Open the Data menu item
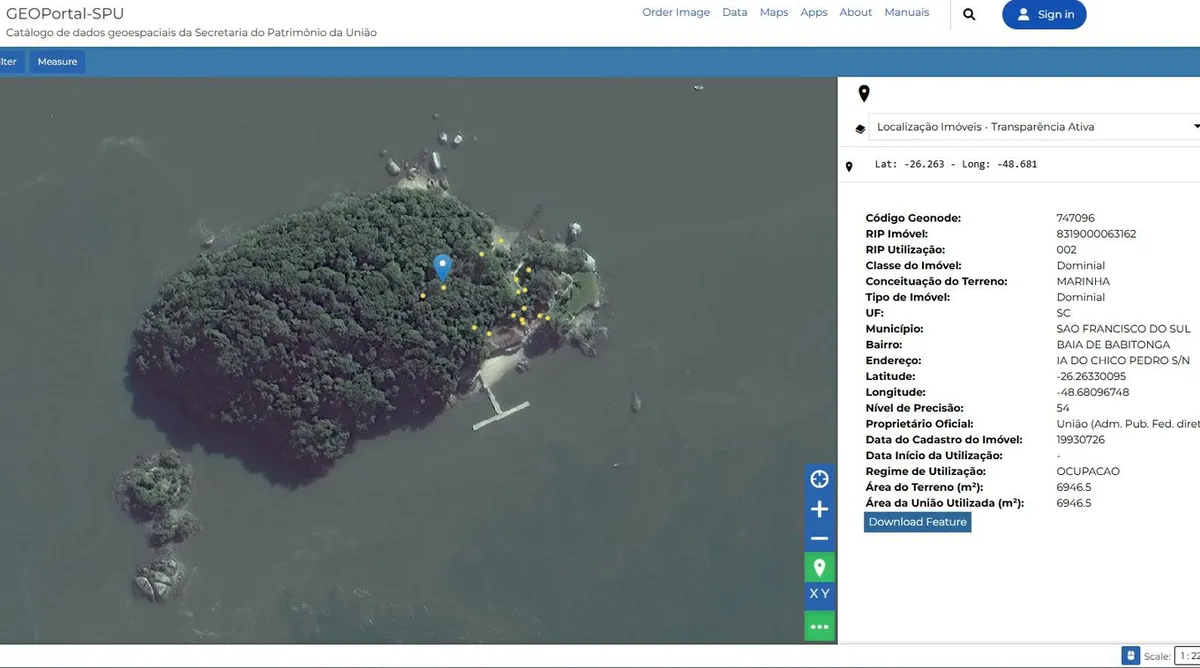This screenshot has height=668, width=1200. click(735, 13)
